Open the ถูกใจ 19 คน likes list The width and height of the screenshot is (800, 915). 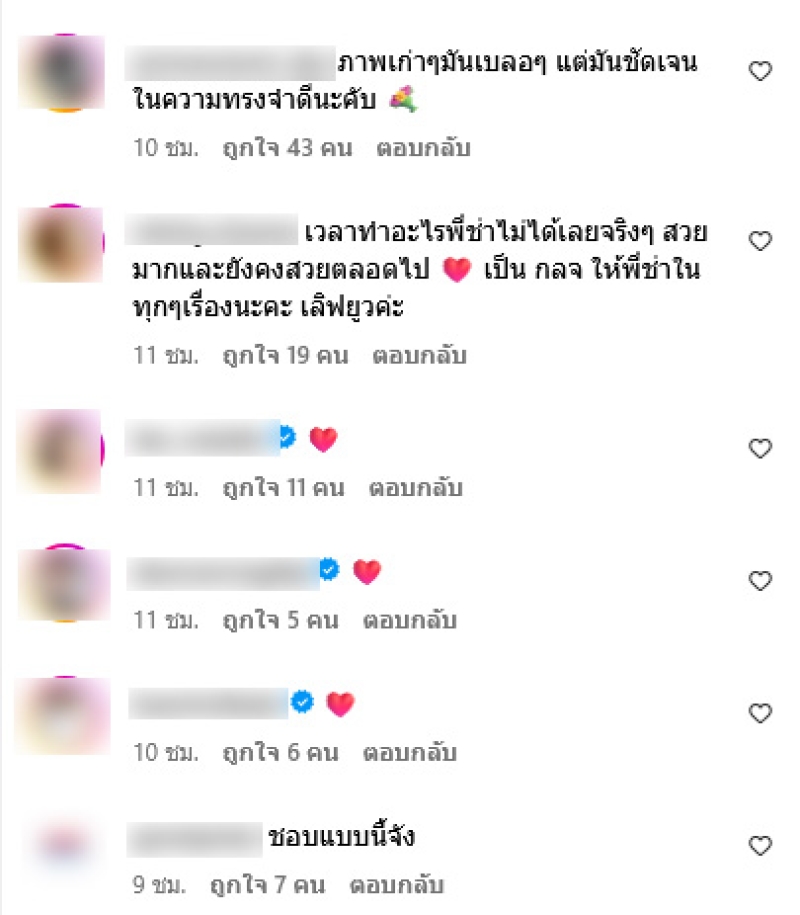(285, 356)
